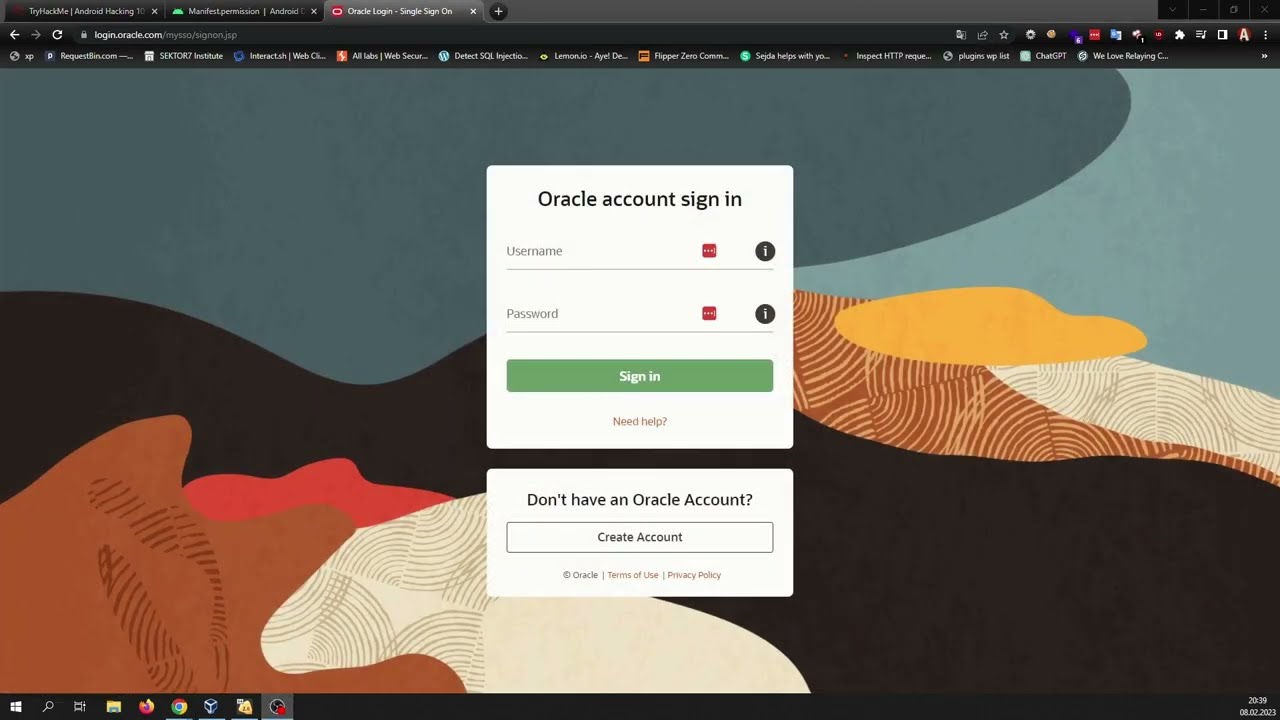Click the Username info icon
The height and width of the screenshot is (720, 1280).
click(x=765, y=251)
